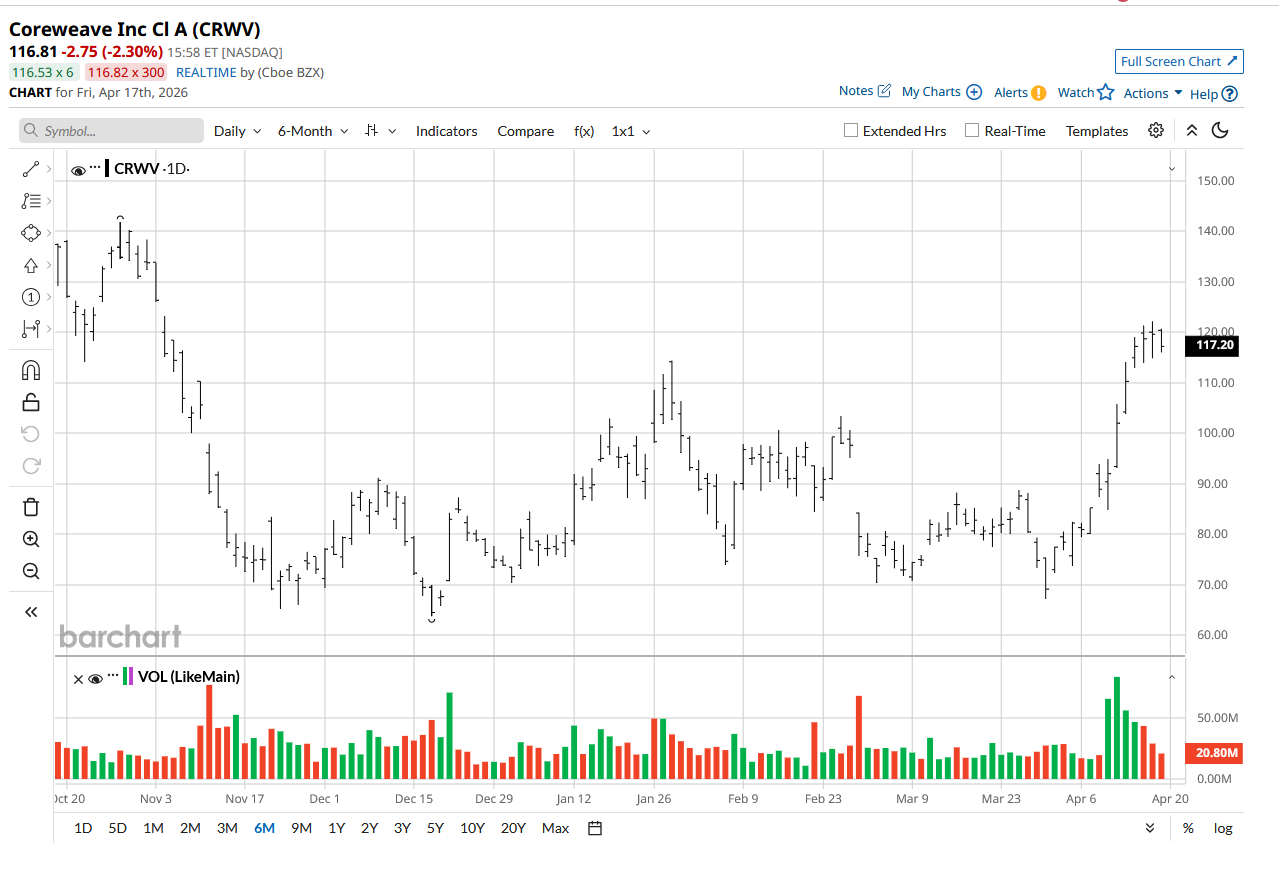
Task: Open the Compare menu
Action: pos(526,131)
